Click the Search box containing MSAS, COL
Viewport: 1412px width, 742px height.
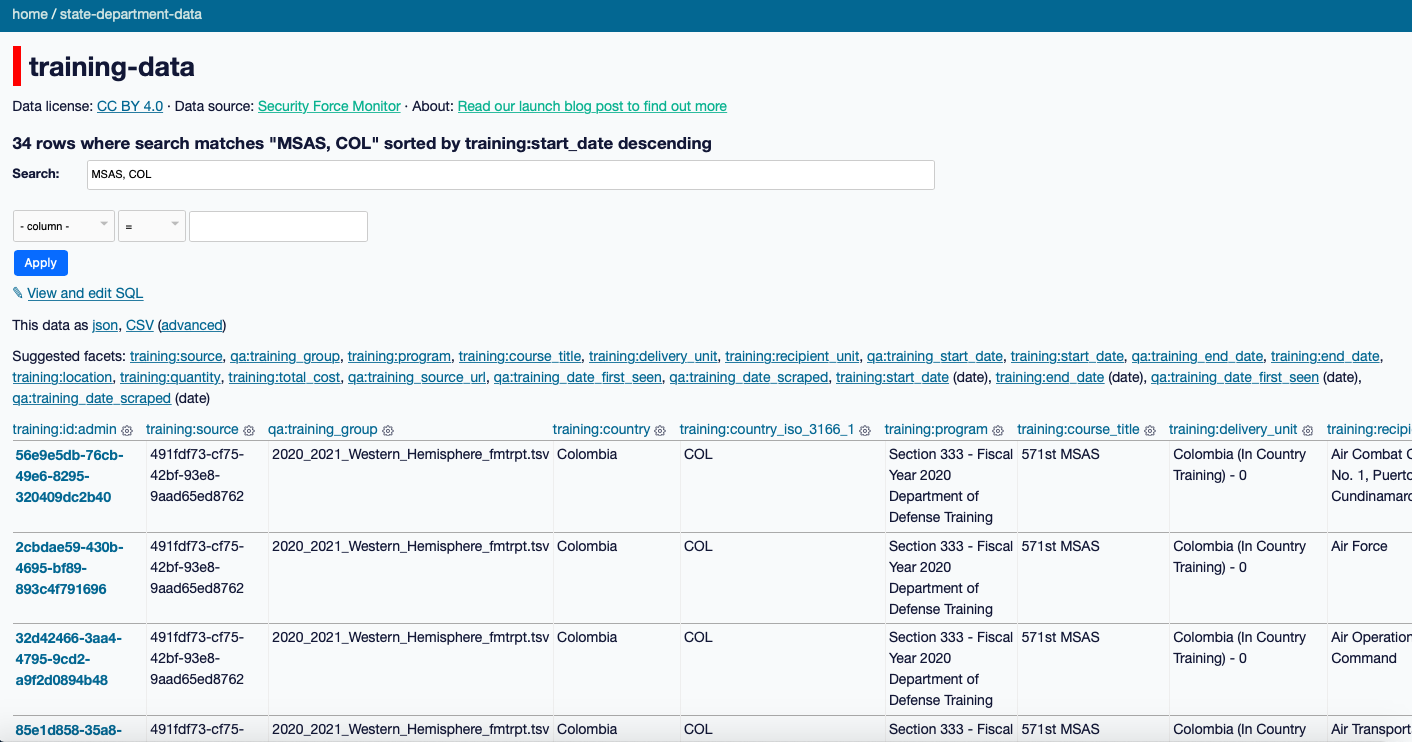pyautogui.click(x=510, y=175)
